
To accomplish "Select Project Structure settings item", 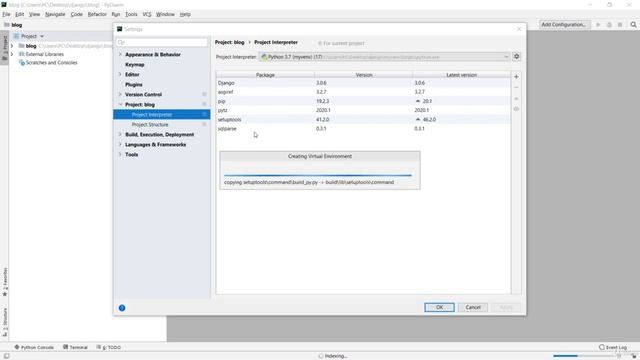I will pyautogui.click(x=162, y=124).
